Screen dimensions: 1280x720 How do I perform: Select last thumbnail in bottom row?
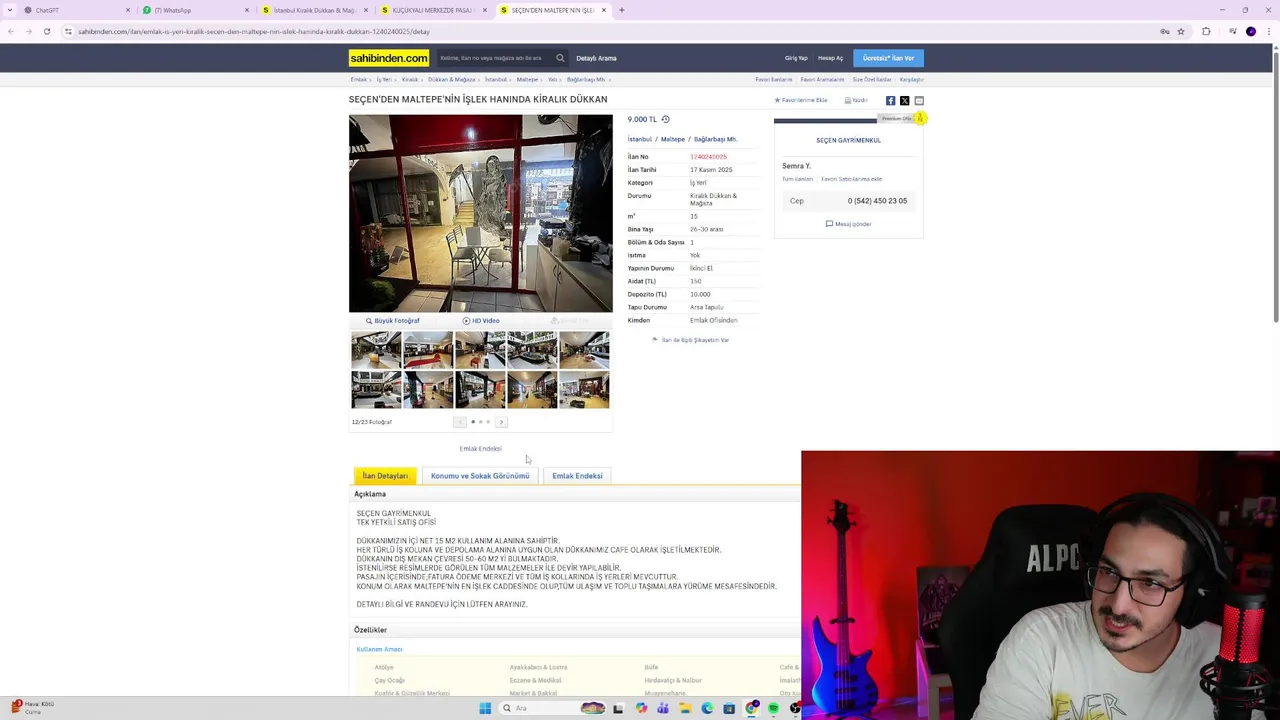tap(584, 390)
